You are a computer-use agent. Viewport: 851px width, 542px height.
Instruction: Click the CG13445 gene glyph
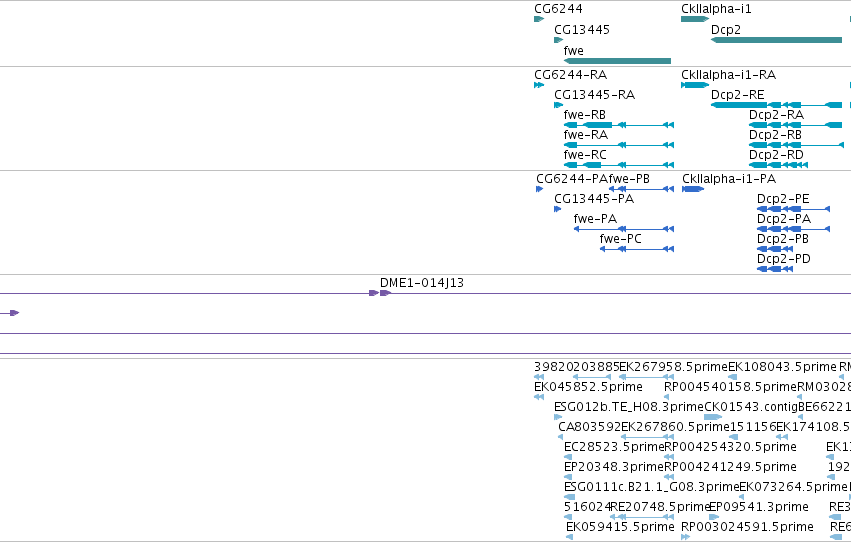(558, 40)
